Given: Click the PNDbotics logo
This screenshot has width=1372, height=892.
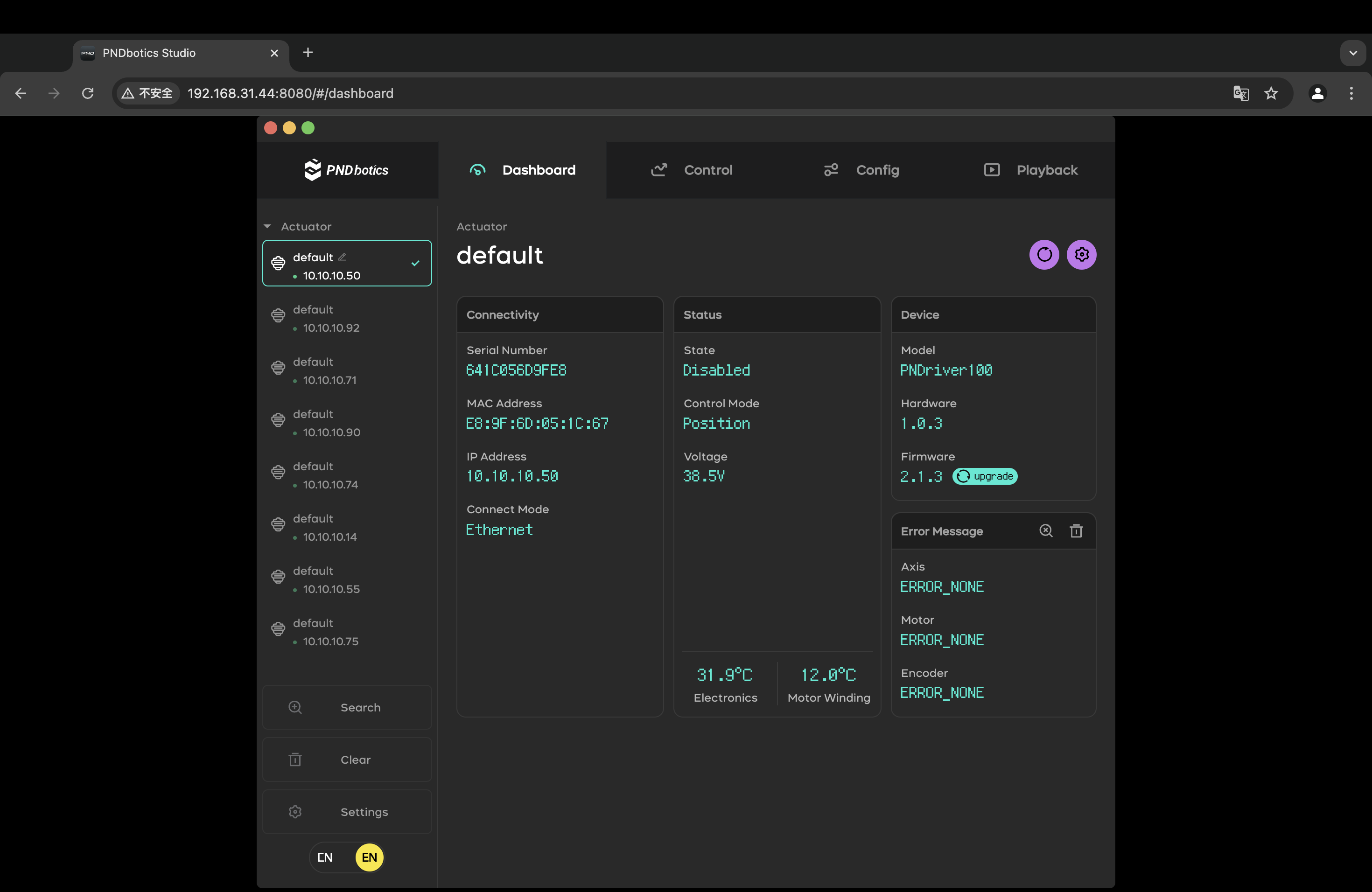Looking at the screenshot, I should pos(346,170).
